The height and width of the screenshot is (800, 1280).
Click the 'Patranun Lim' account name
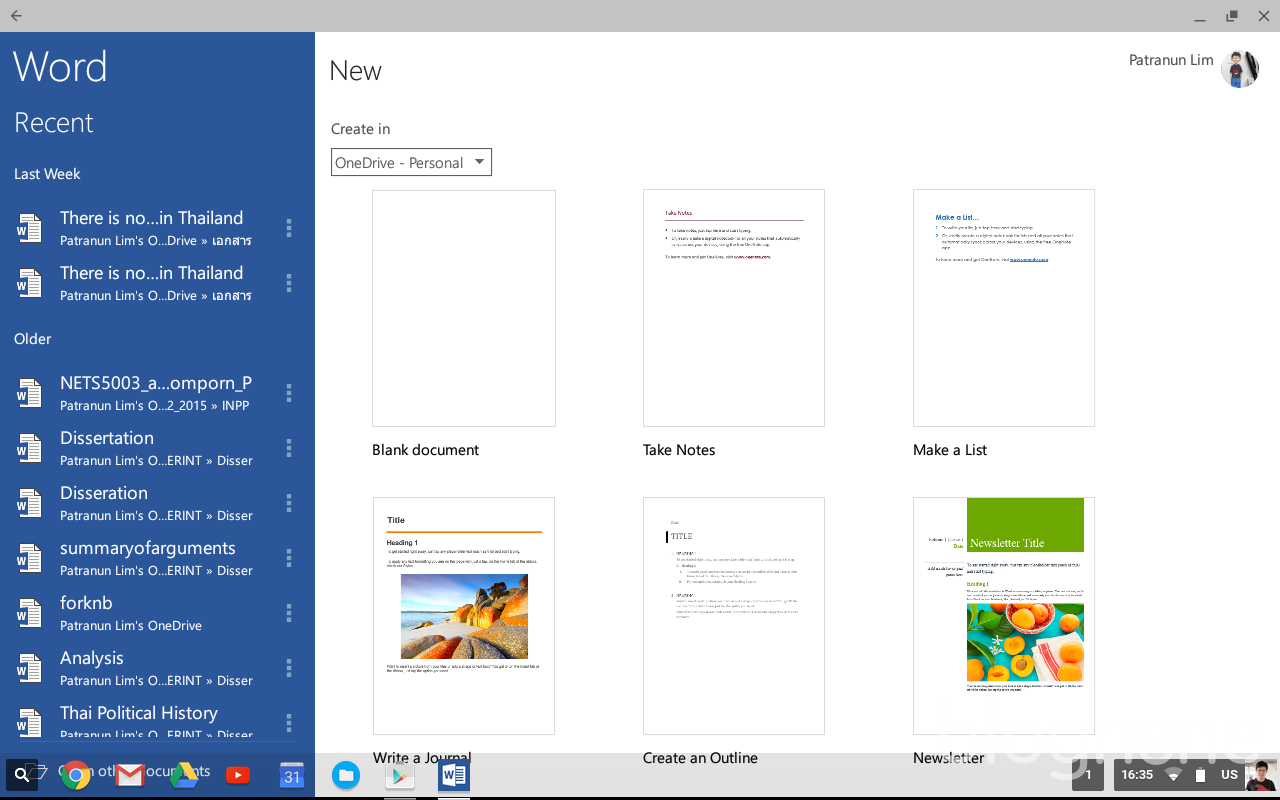pos(1171,60)
